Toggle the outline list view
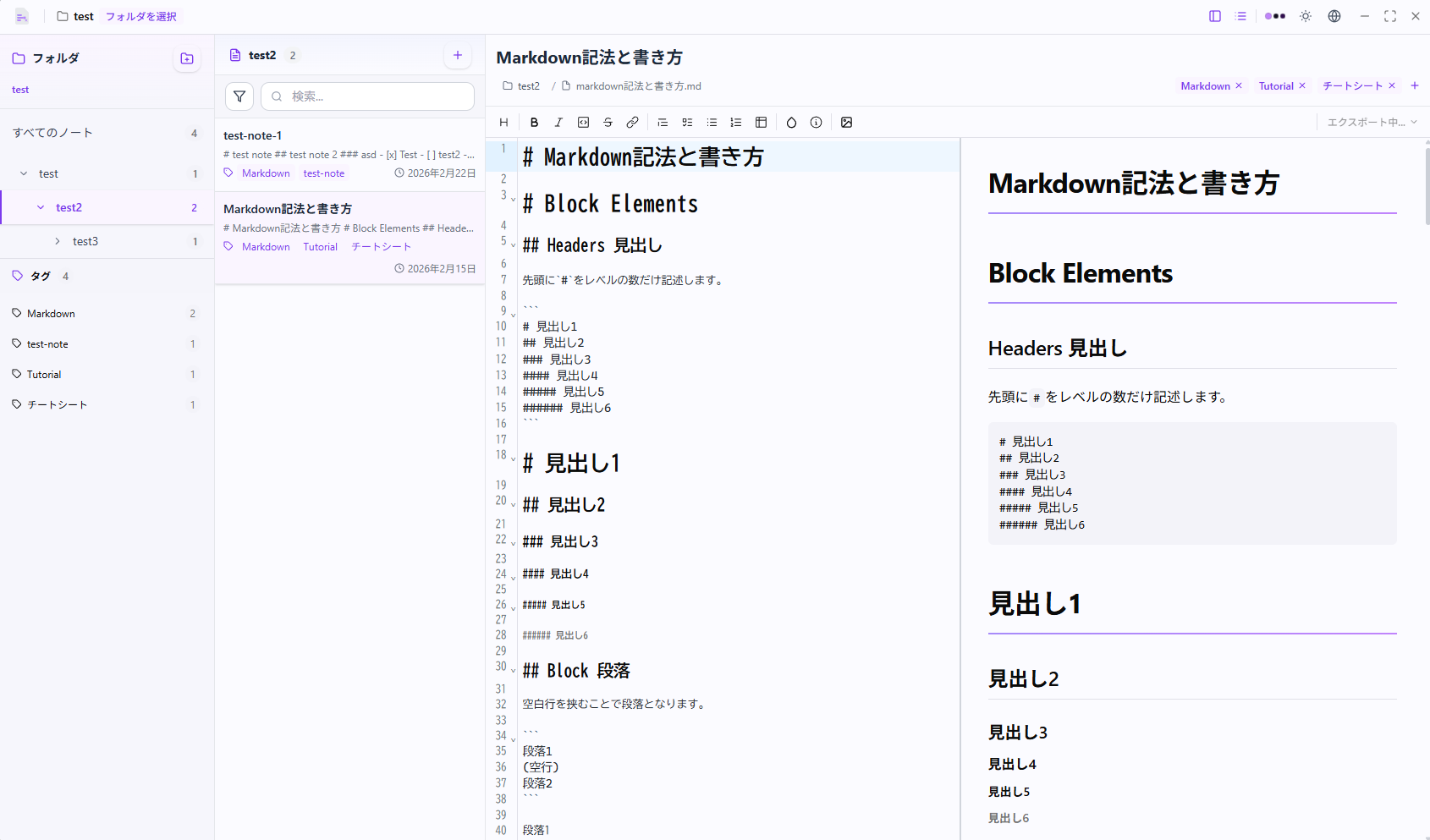 coord(1240,15)
